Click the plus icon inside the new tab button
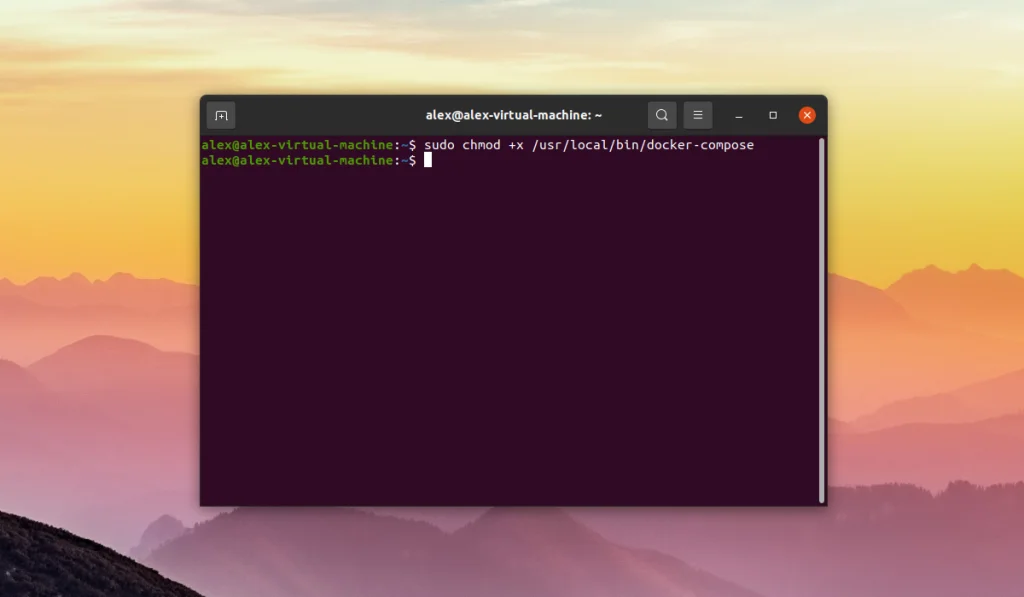 pos(220,114)
